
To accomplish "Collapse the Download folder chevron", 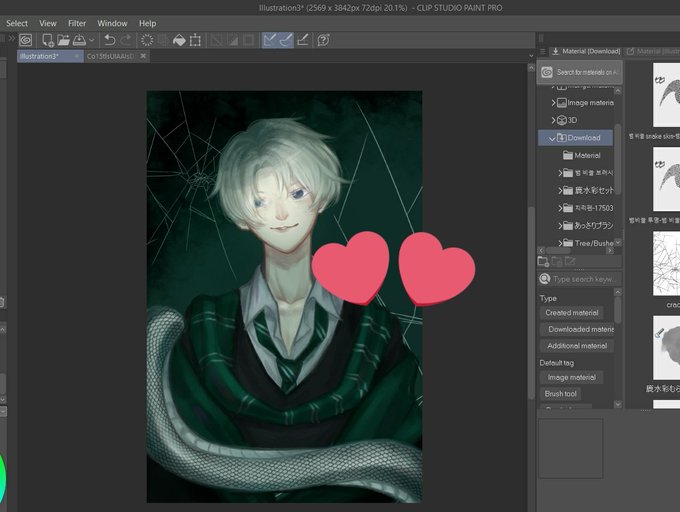I will [x=552, y=138].
